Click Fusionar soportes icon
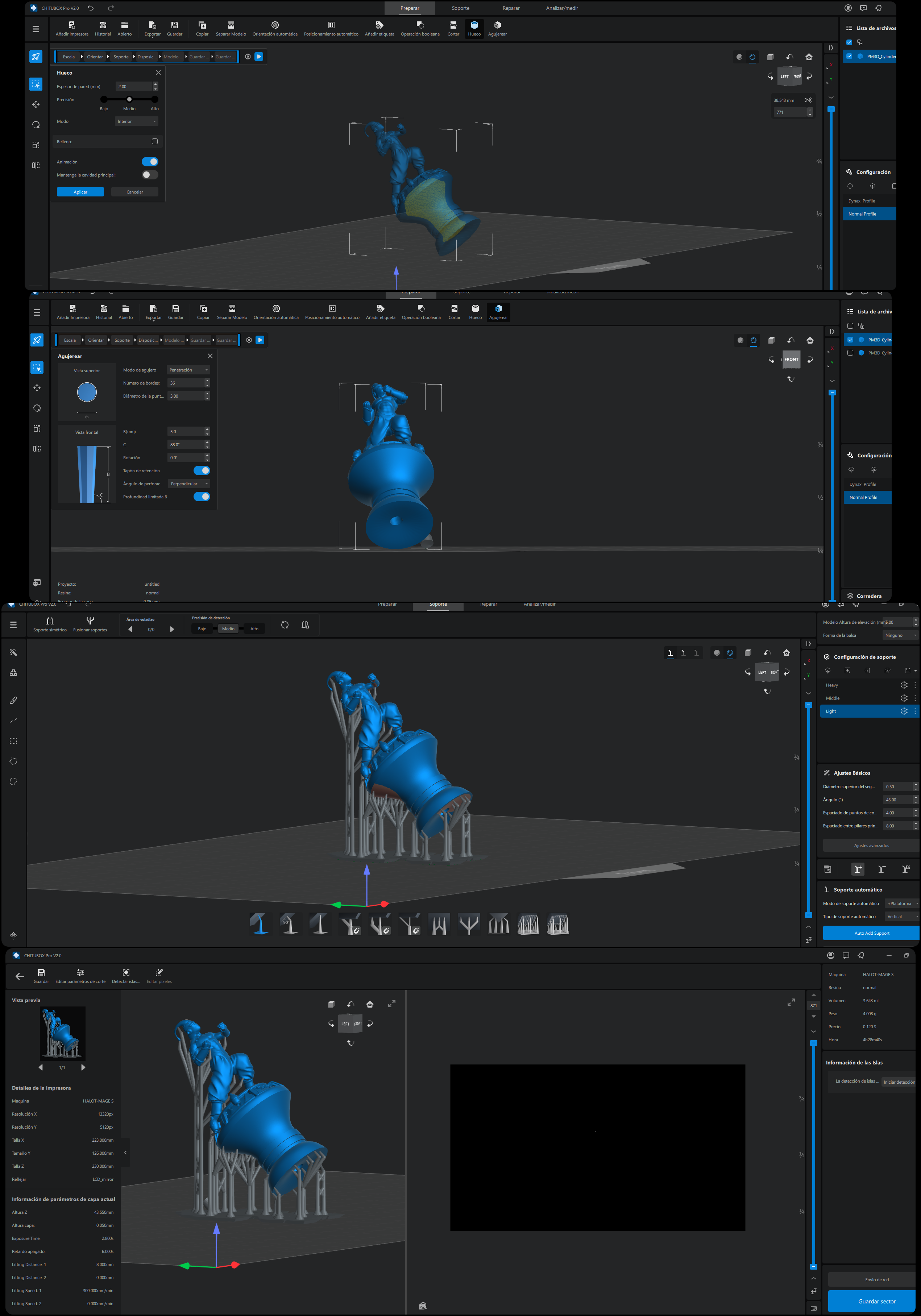The height and width of the screenshot is (1316, 921). pyautogui.click(x=90, y=621)
